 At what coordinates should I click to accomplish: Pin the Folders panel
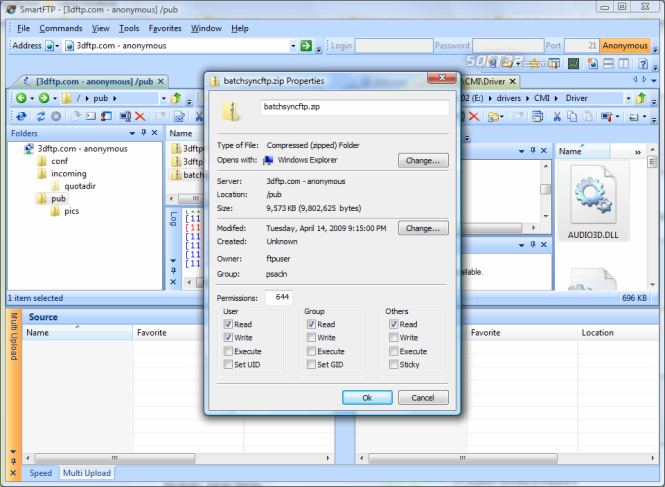coord(143,133)
